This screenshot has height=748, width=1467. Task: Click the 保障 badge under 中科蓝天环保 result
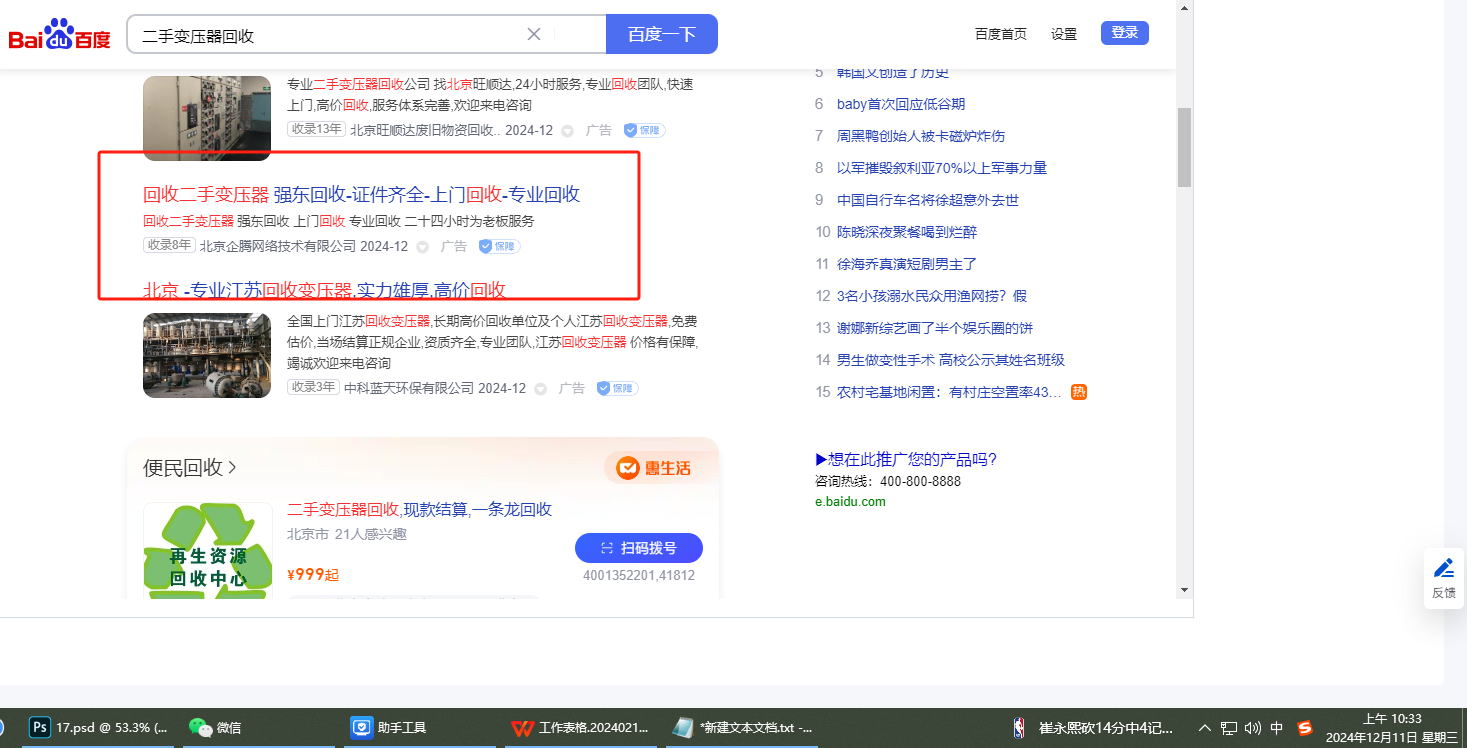(x=617, y=388)
